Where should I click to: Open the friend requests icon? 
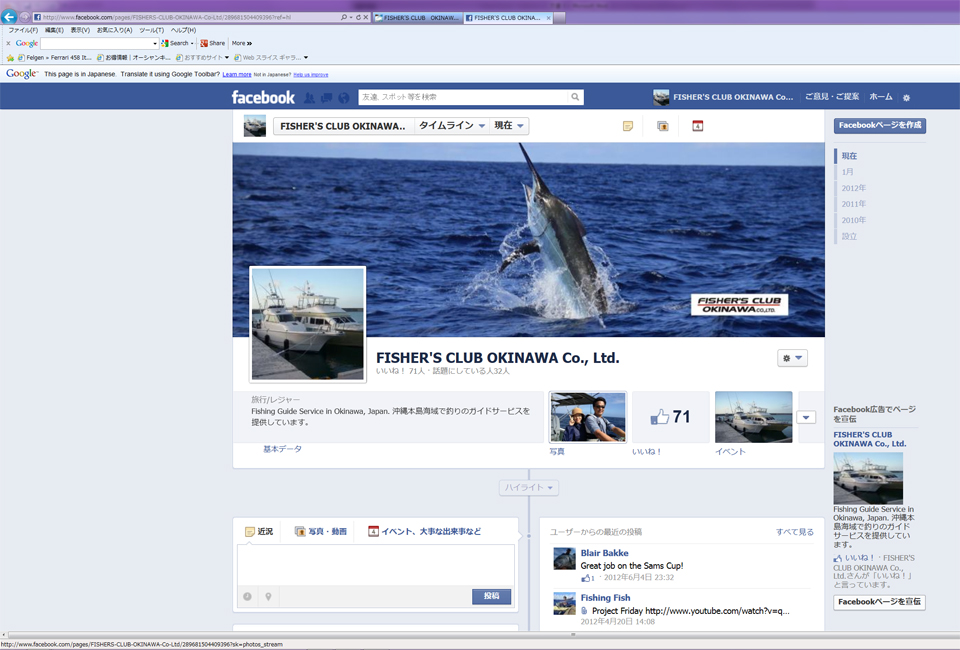point(309,97)
